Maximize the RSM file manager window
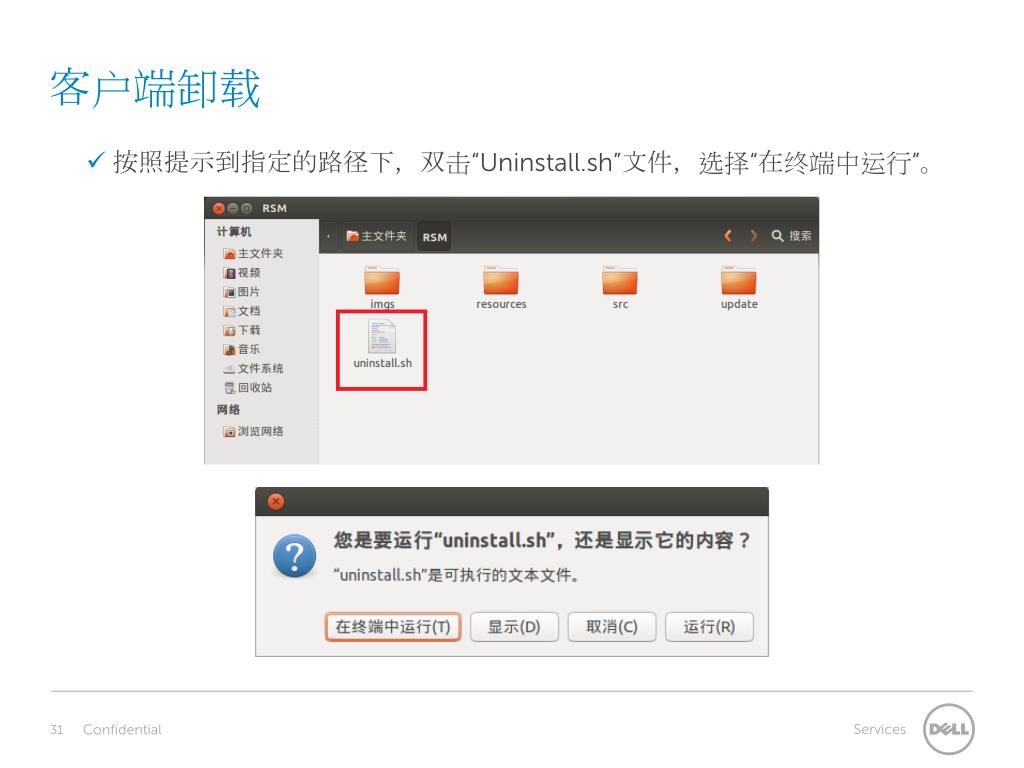The width and height of the screenshot is (1024, 768). 246,208
